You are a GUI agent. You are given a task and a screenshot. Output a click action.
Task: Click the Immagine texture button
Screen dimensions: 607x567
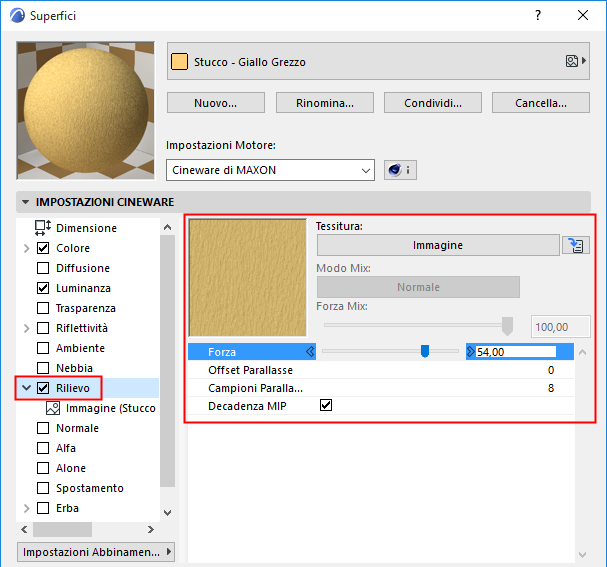coord(438,245)
